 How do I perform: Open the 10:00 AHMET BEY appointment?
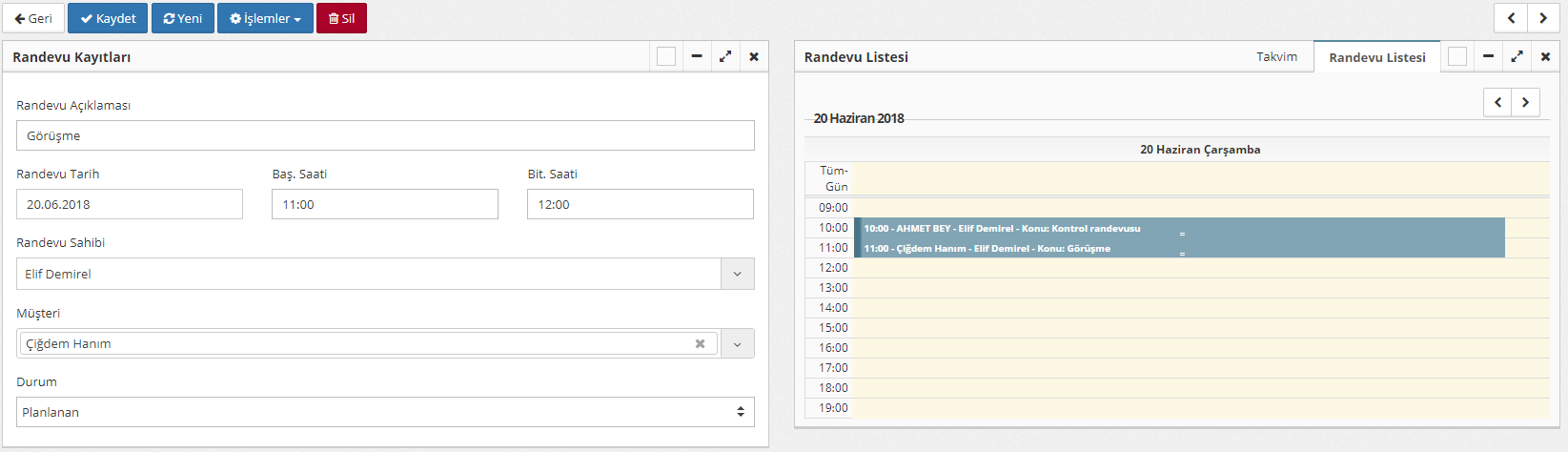(1002, 229)
